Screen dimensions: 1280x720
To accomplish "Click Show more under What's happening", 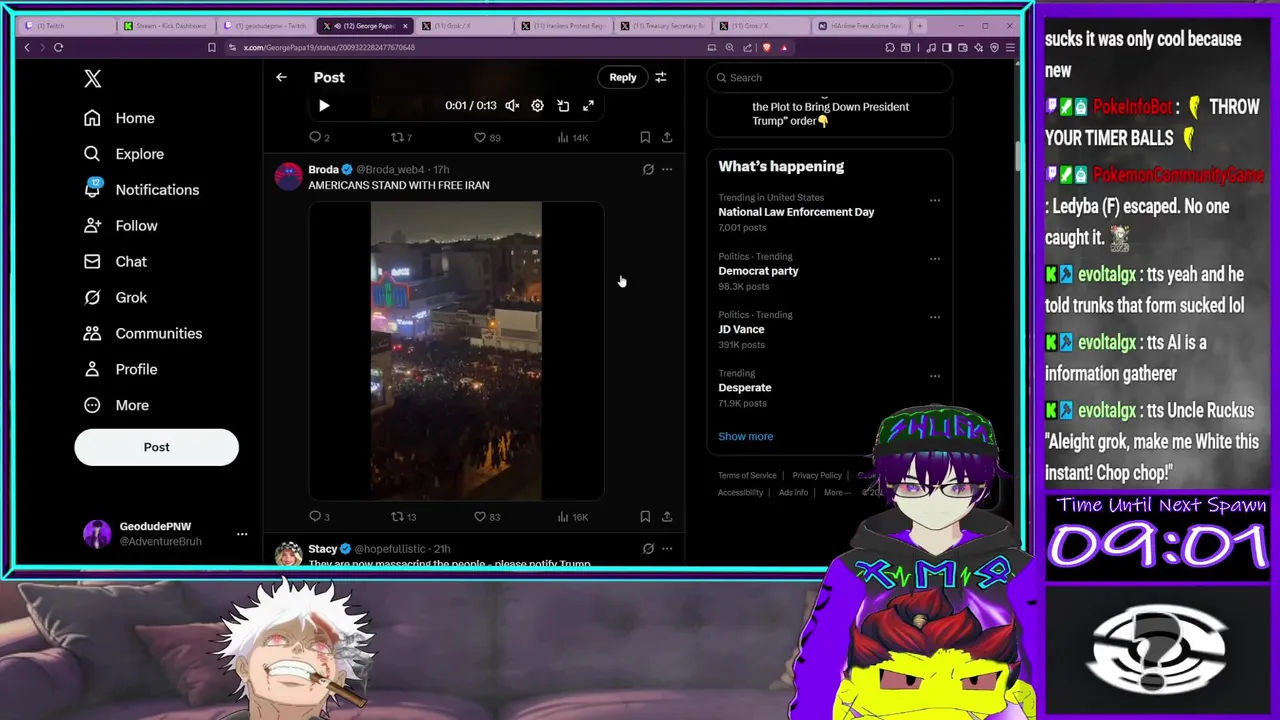I will [x=745, y=436].
